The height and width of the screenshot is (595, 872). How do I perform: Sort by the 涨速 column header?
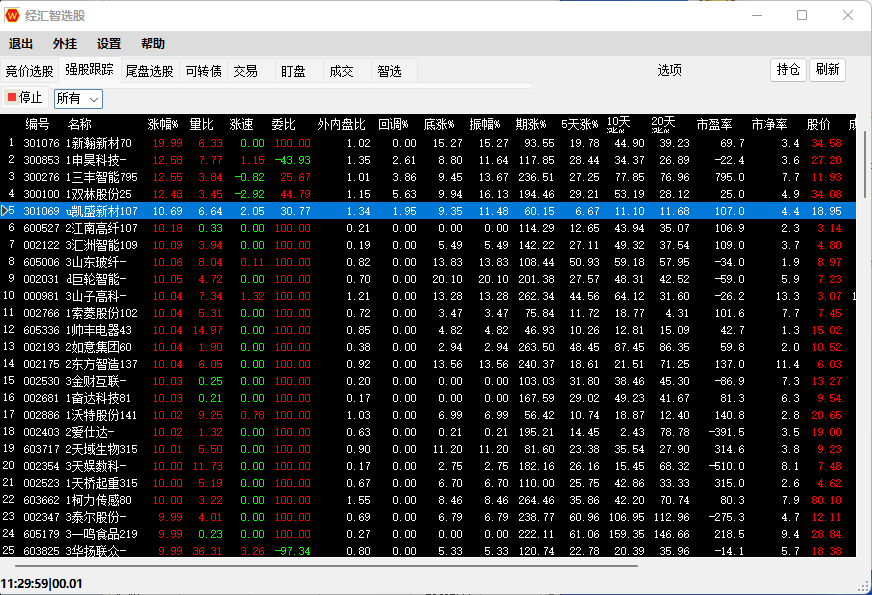tap(241, 124)
